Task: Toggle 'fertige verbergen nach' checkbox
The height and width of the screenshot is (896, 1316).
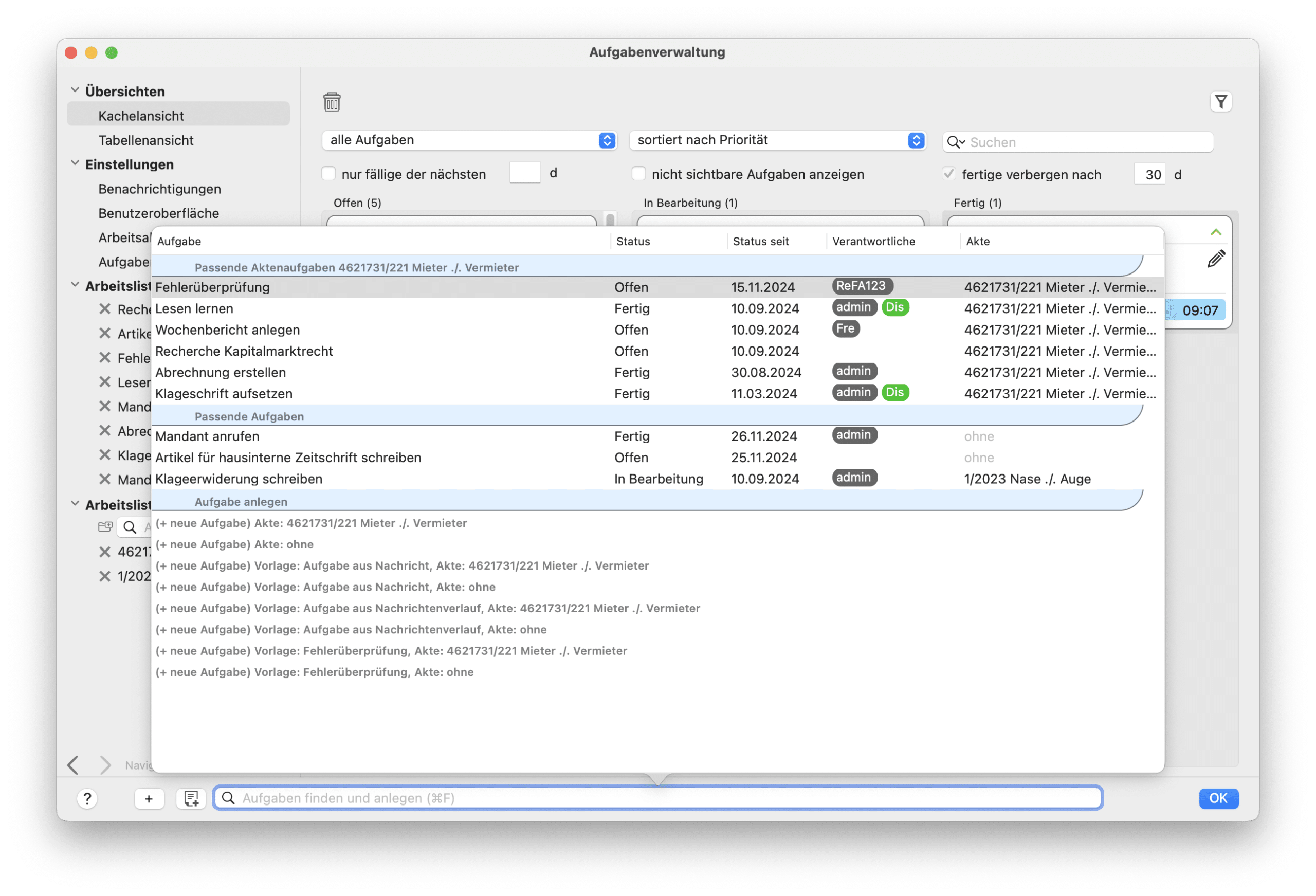Action: [948, 174]
